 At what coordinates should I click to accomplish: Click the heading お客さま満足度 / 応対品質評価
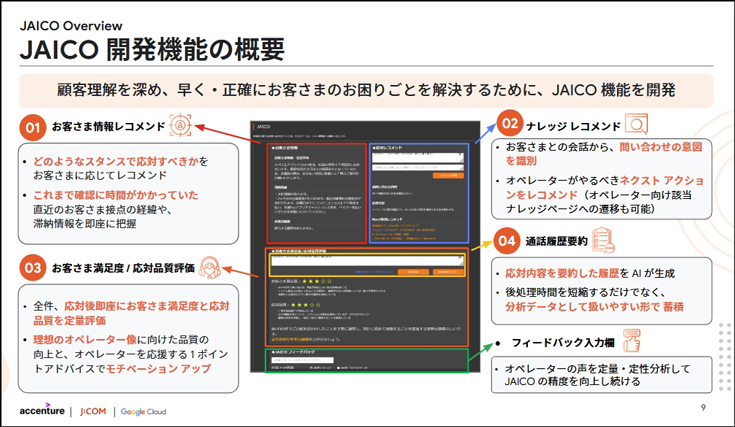[123, 268]
